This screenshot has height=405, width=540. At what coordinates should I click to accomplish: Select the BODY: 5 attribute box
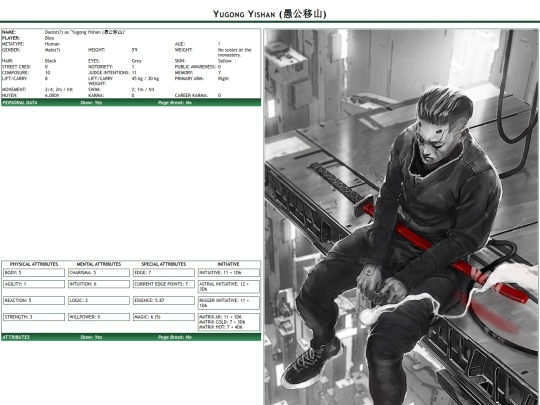click(34, 273)
